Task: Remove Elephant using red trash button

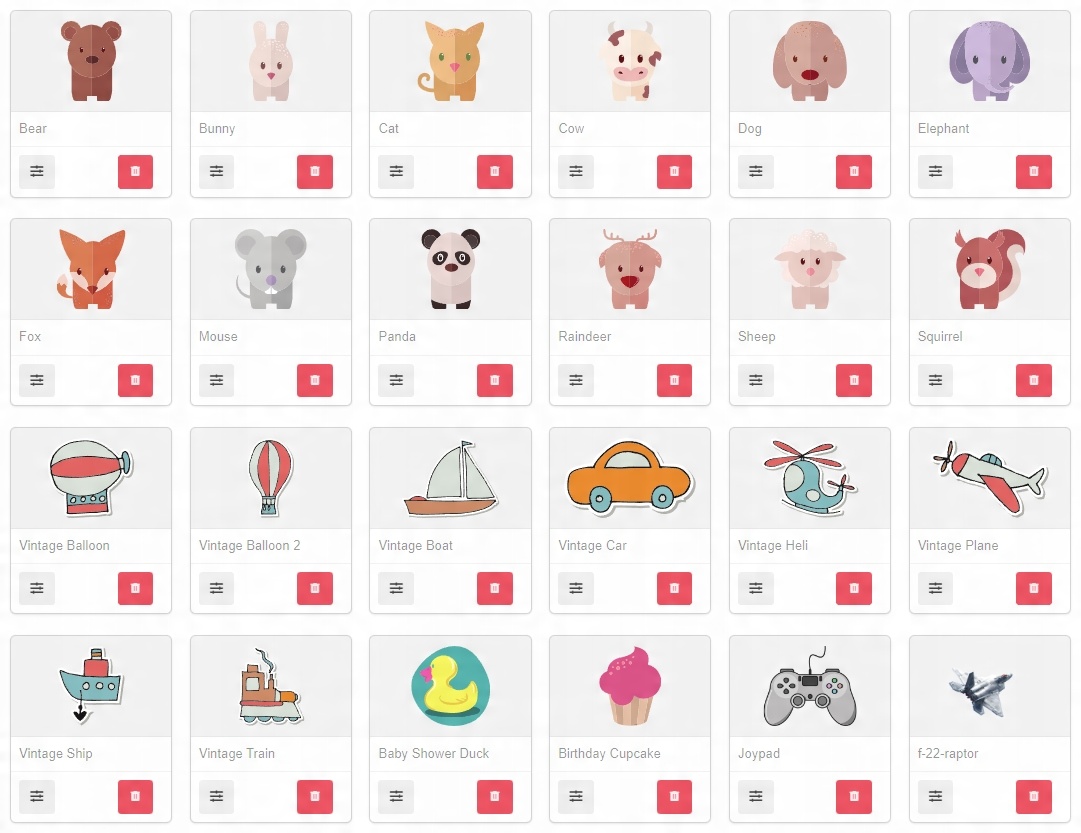Action: pos(1034,172)
